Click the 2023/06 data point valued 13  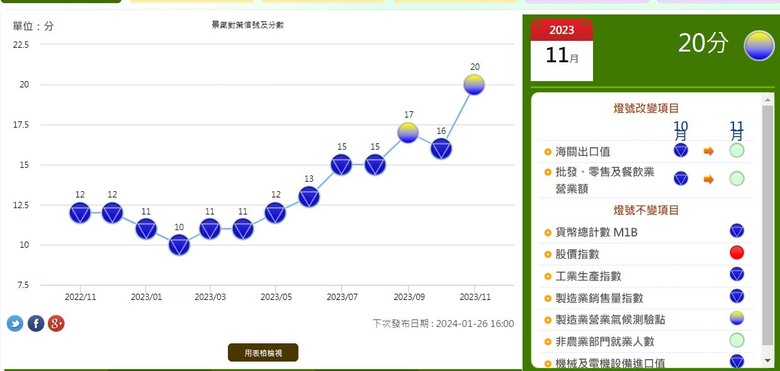(x=309, y=197)
